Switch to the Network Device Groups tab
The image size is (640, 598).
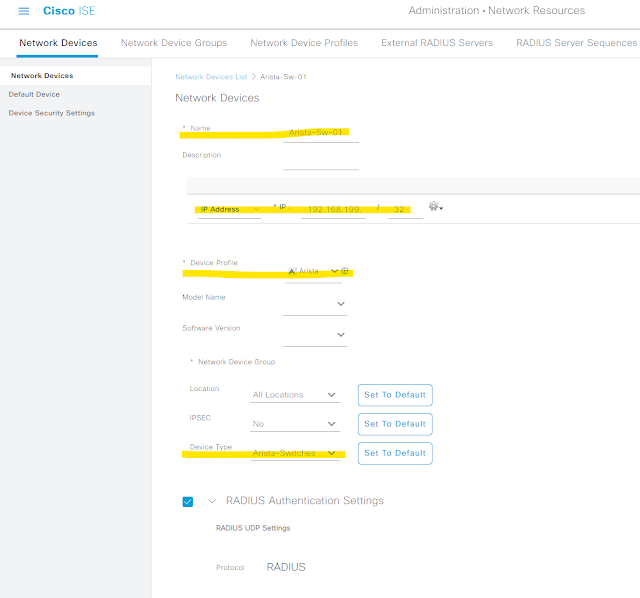coord(174,43)
